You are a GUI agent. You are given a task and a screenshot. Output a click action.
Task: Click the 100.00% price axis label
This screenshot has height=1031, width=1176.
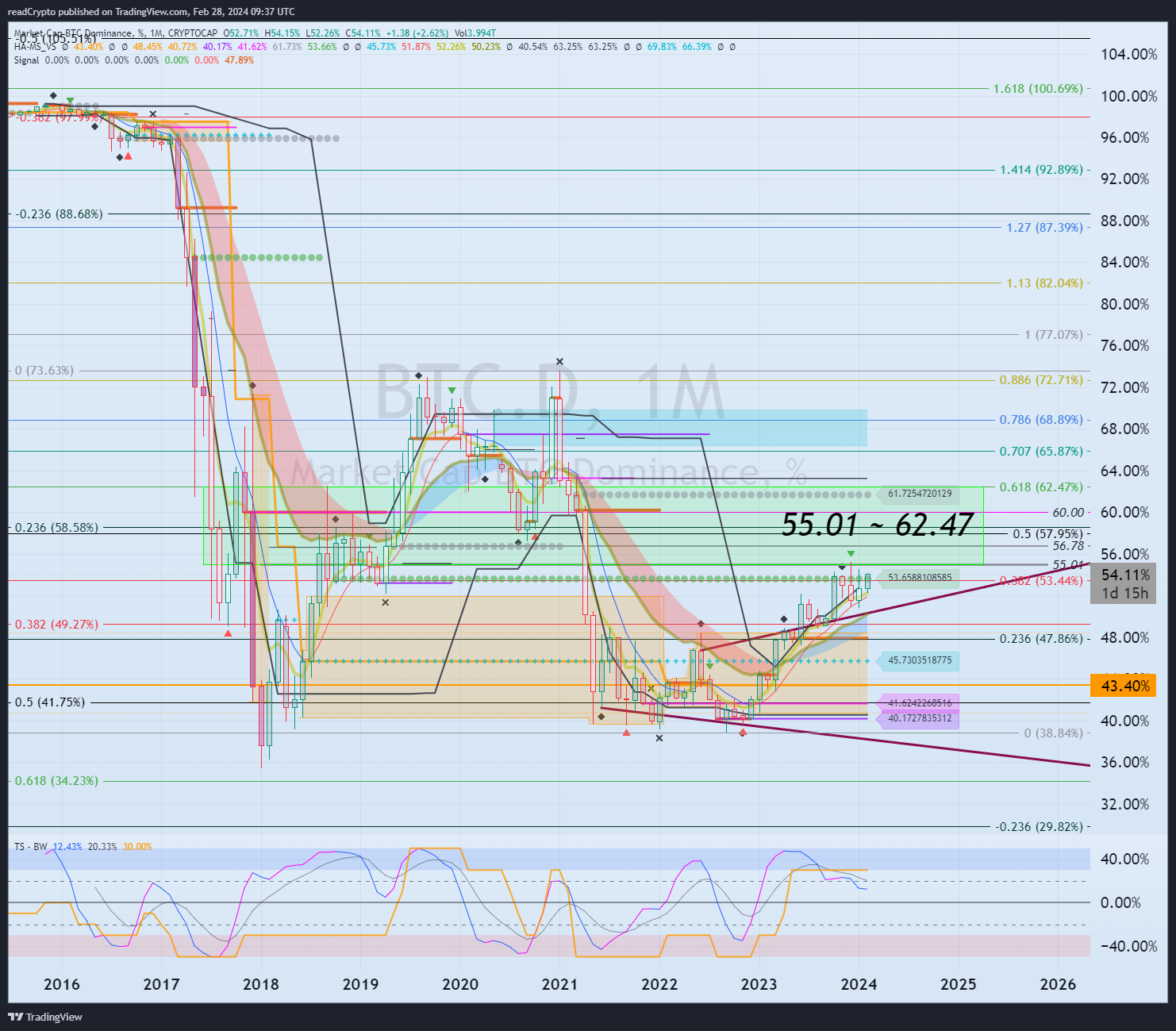1129,96
